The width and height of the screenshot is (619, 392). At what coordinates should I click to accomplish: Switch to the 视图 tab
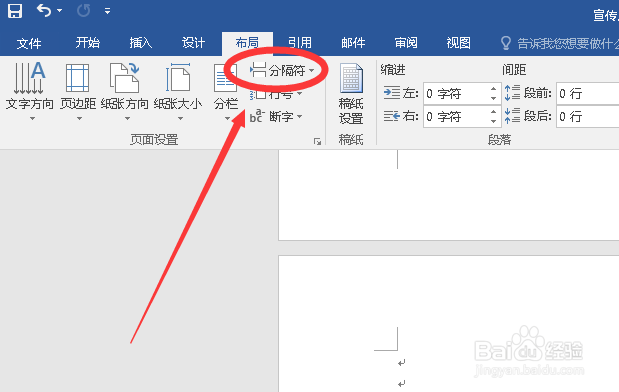click(458, 43)
